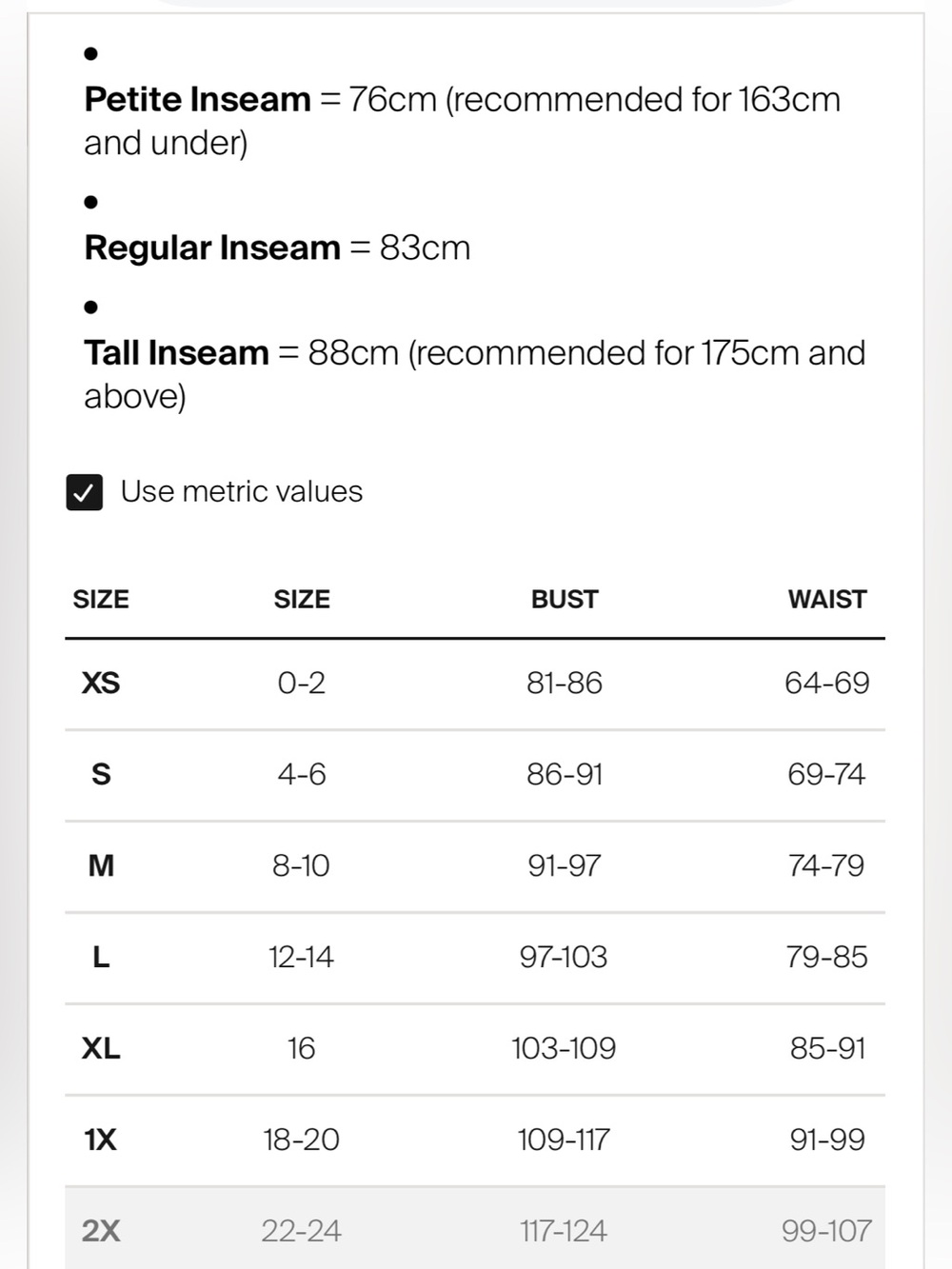Viewport: 952px width, 1269px height.
Task: Select the L size row label
Action: tap(101, 957)
